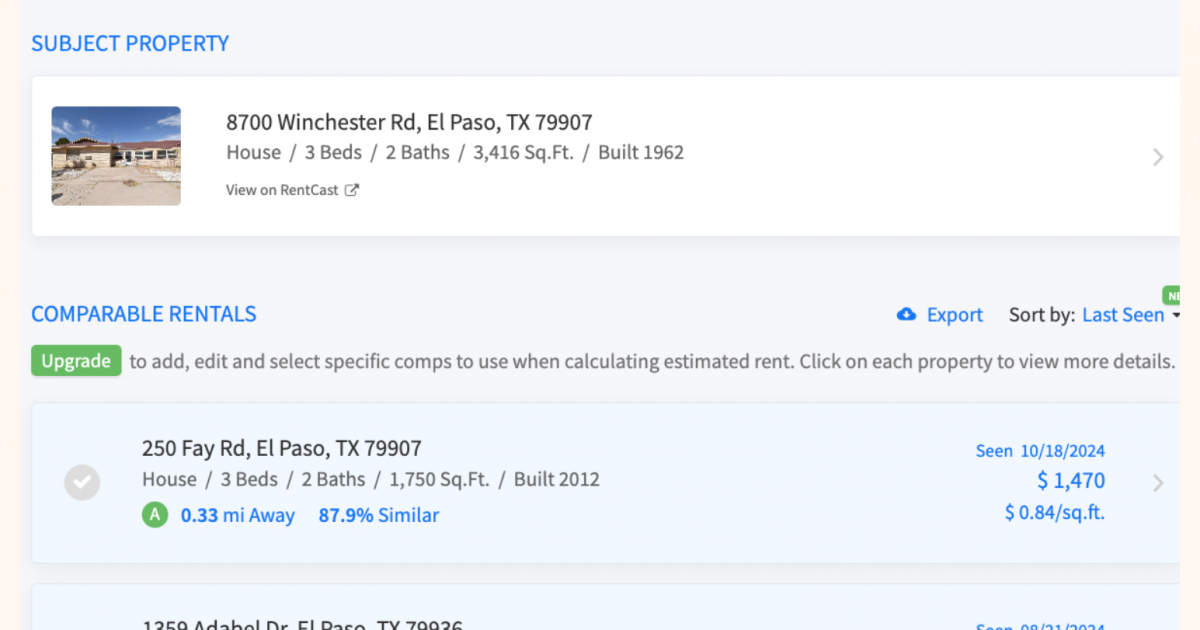Expand the subject property details chevron
This screenshot has height=630, width=1200.
[x=1158, y=157]
